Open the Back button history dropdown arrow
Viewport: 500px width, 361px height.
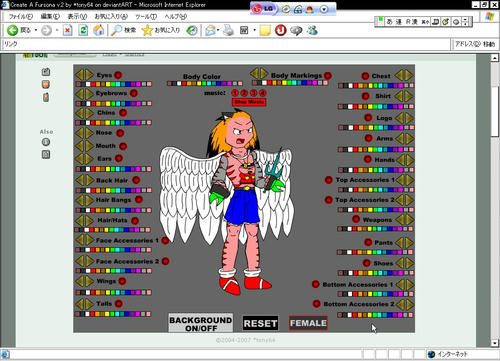point(36,31)
